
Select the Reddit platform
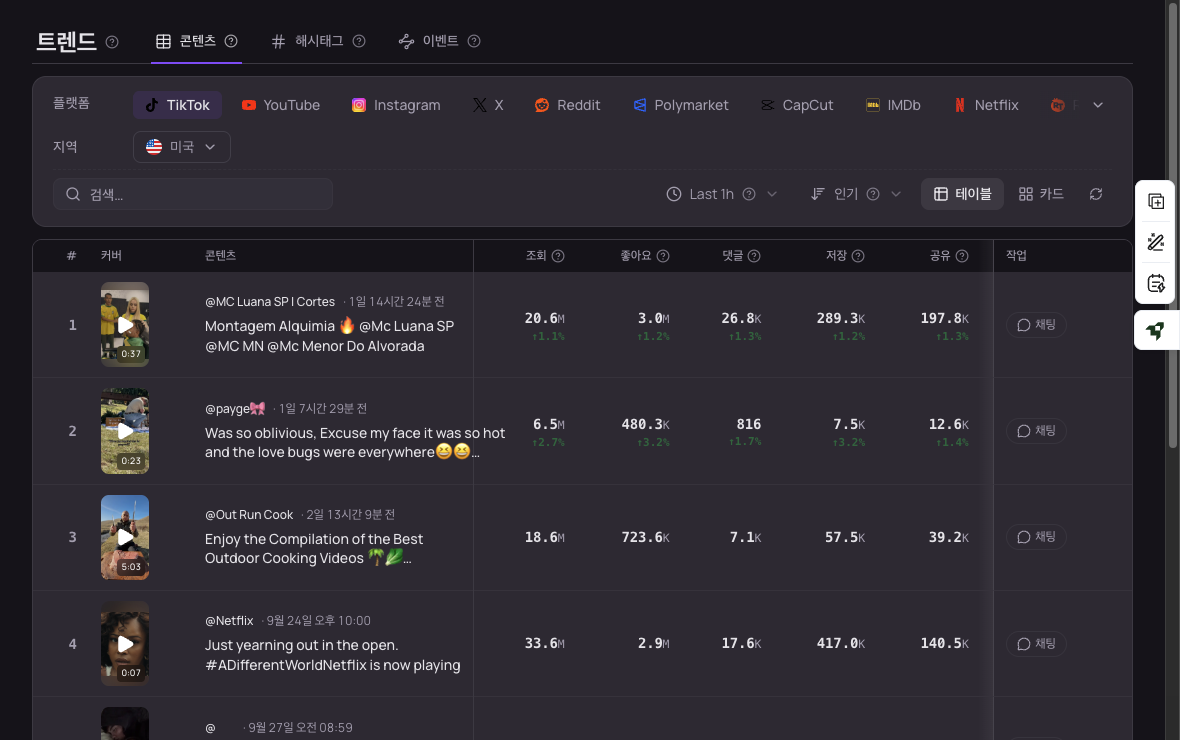(x=567, y=105)
